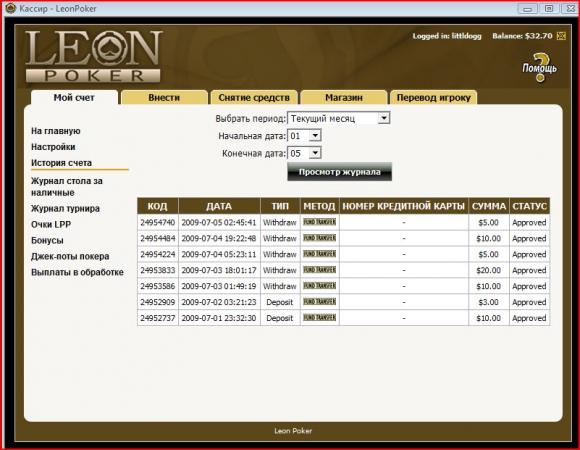Click transaction code 24952909

(x=158, y=302)
